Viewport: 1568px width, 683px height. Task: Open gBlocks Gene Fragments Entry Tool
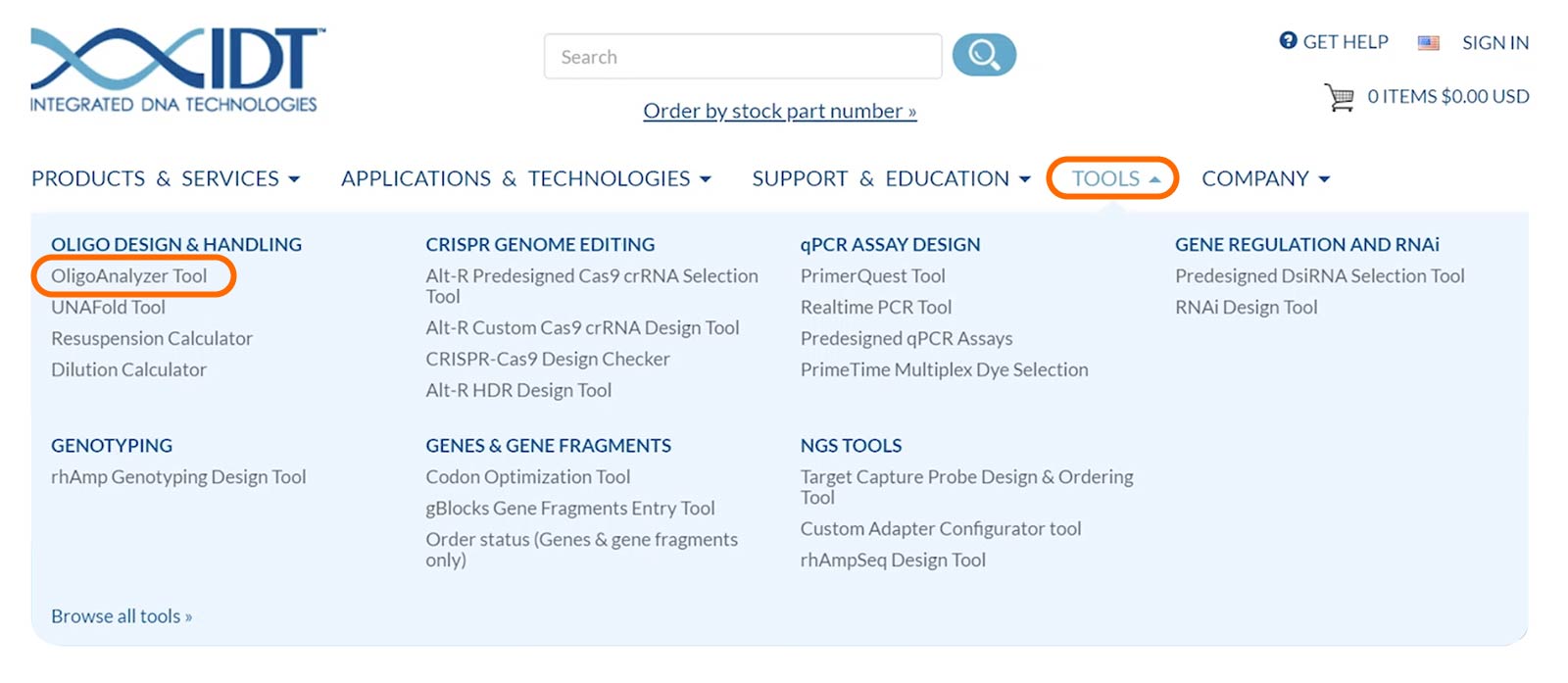(x=570, y=508)
